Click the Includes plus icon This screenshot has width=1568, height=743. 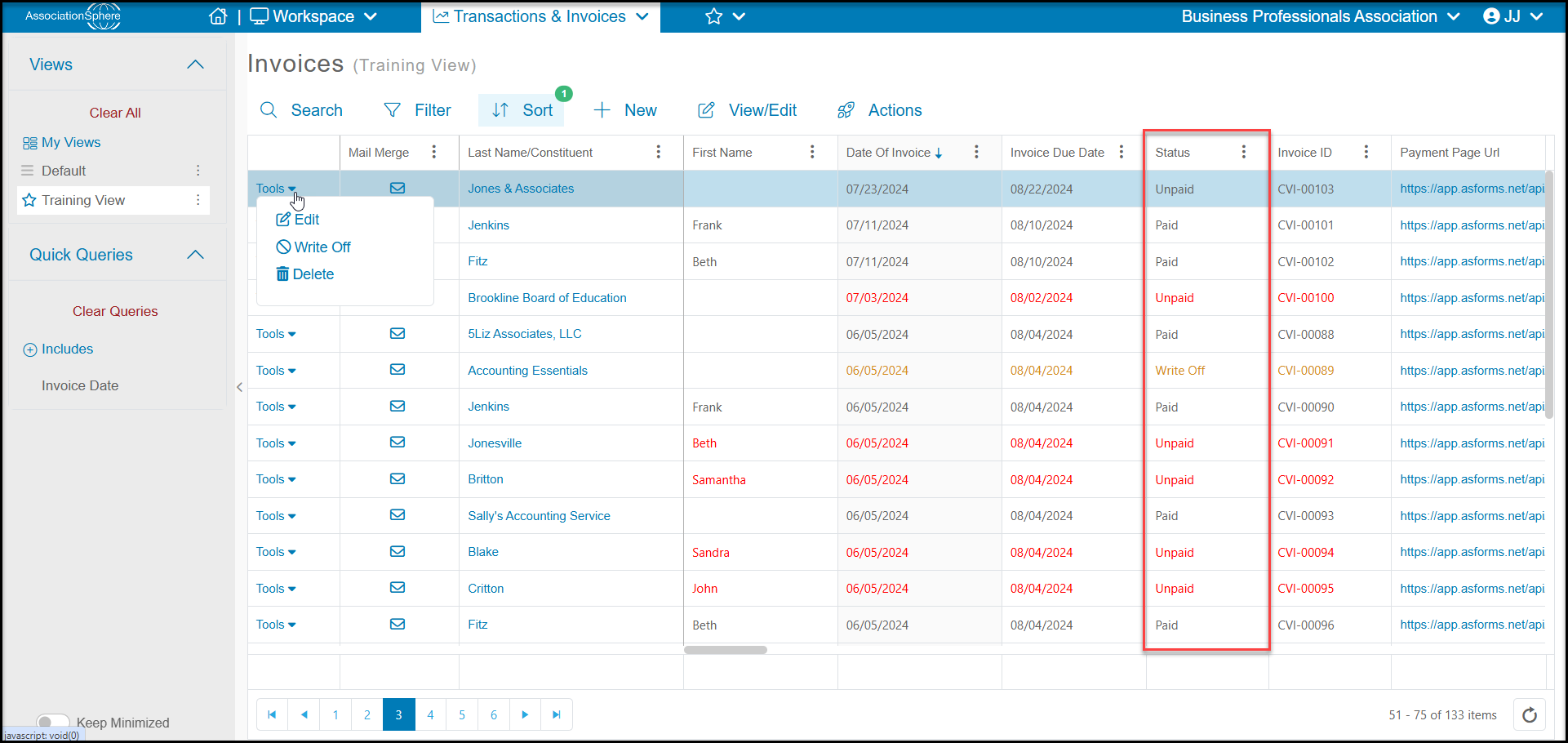(x=30, y=349)
